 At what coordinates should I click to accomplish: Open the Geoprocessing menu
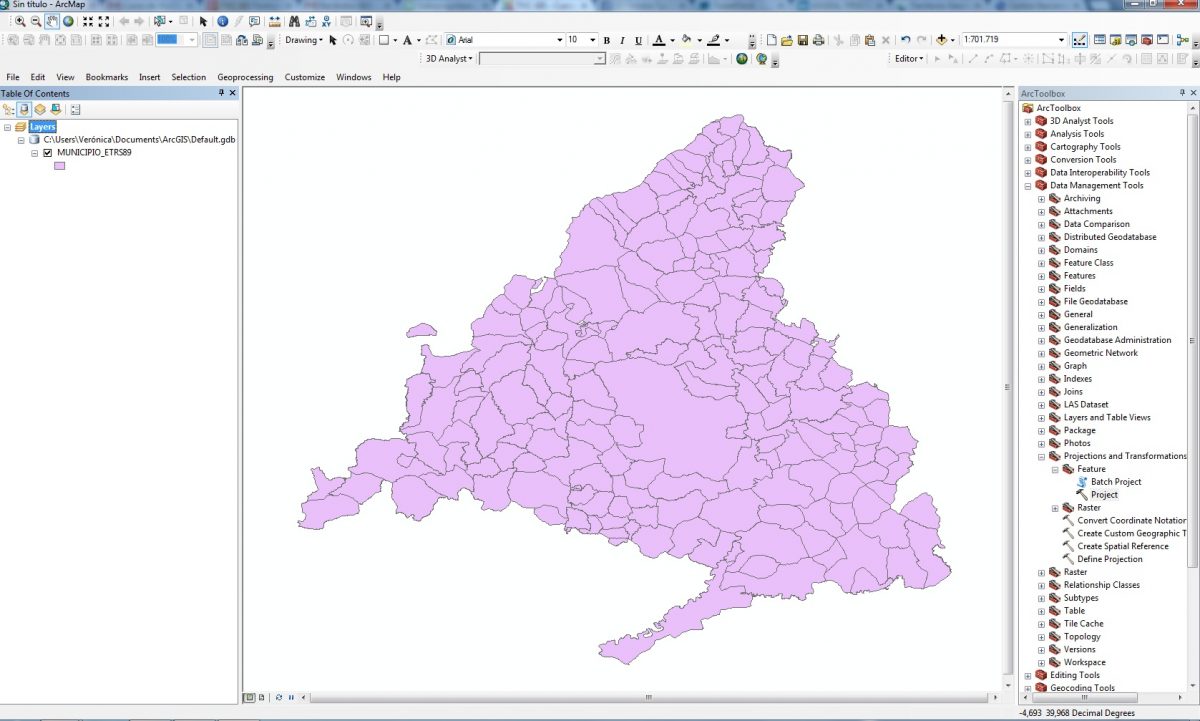point(245,76)
